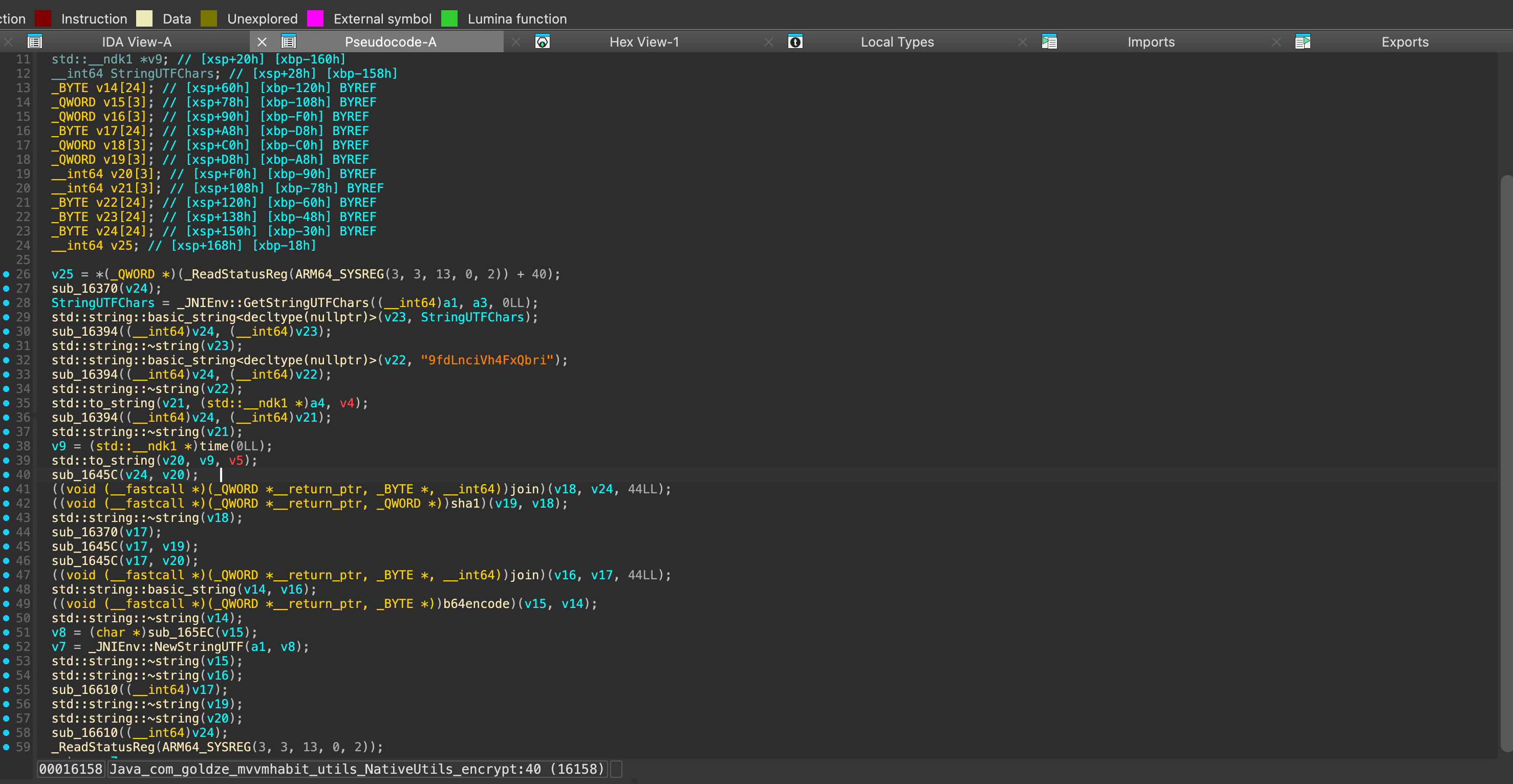The height and width of the screenshot is (784, 1513).
Task: Click the Pseudocode-A tab icon
Action: tap(288, 41)
